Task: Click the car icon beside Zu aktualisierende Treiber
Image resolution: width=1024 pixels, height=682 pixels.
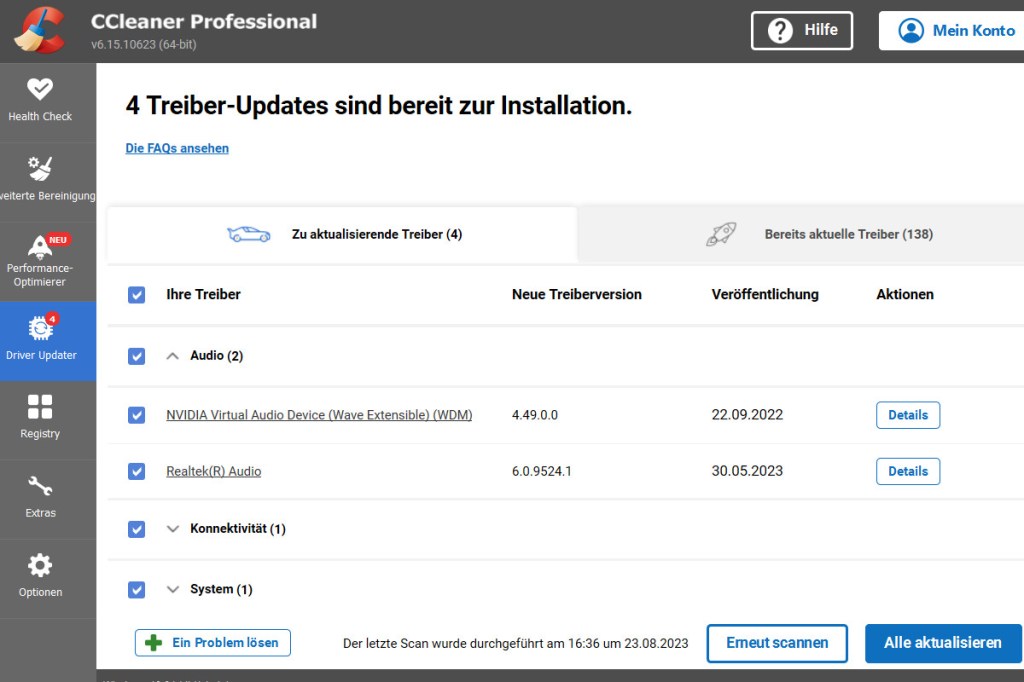Action: [249, 234]
